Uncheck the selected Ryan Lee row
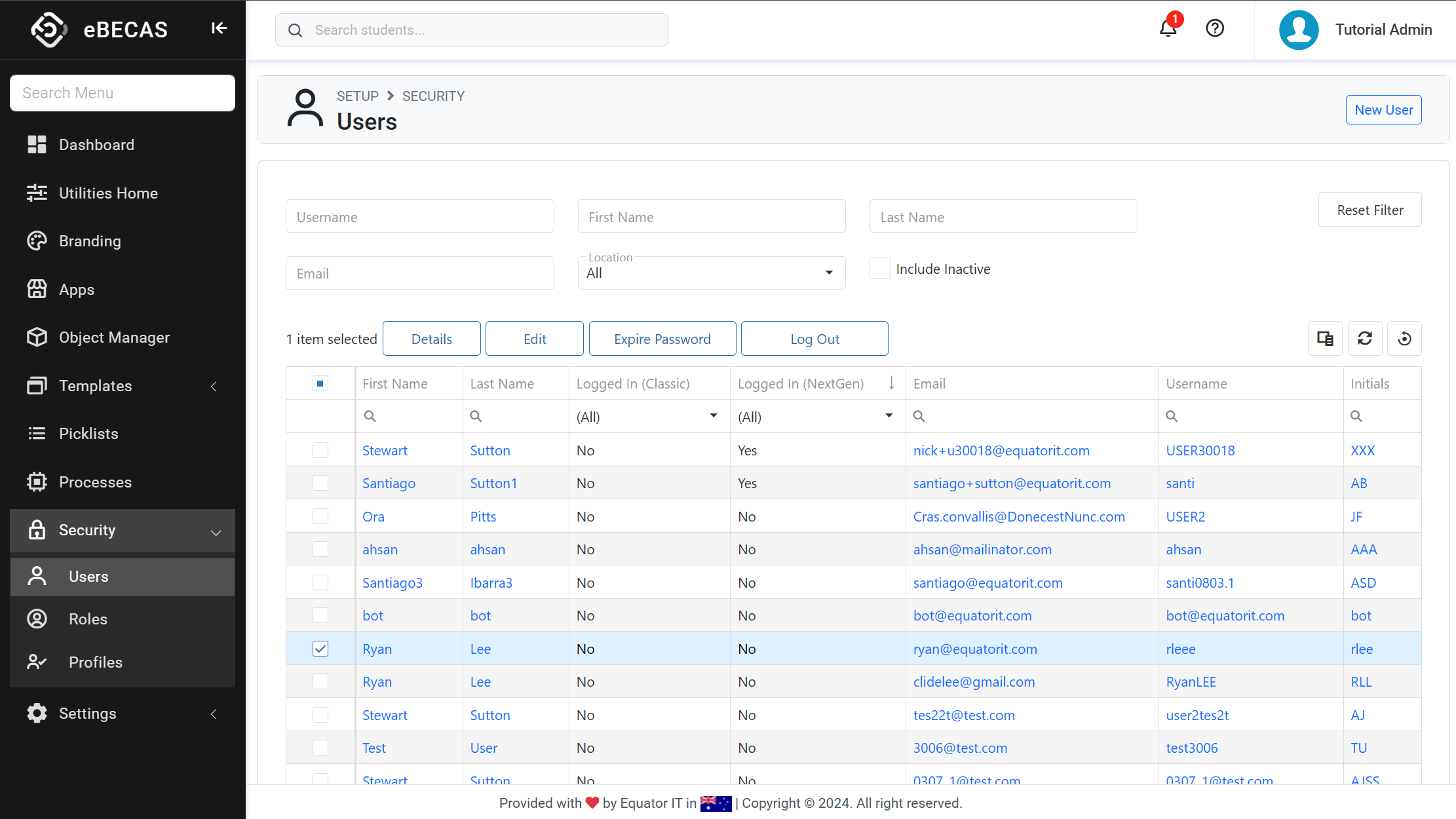 coord(320,649)
